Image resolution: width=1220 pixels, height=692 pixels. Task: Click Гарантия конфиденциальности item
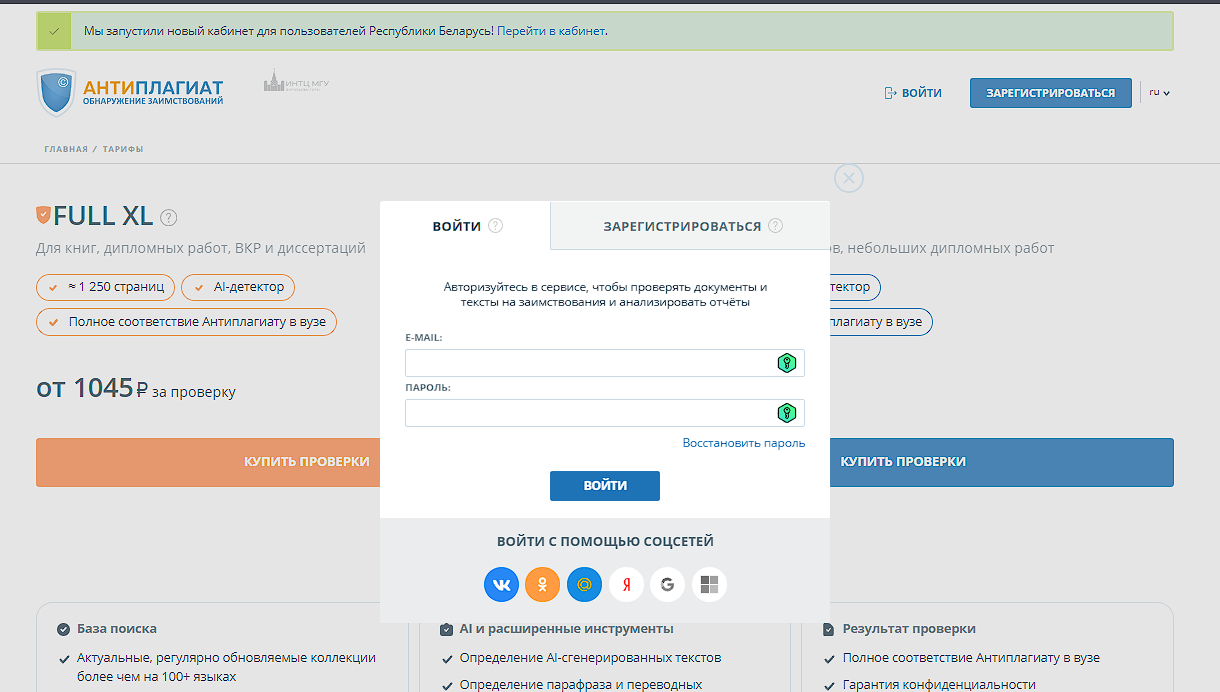coord(939,685)
